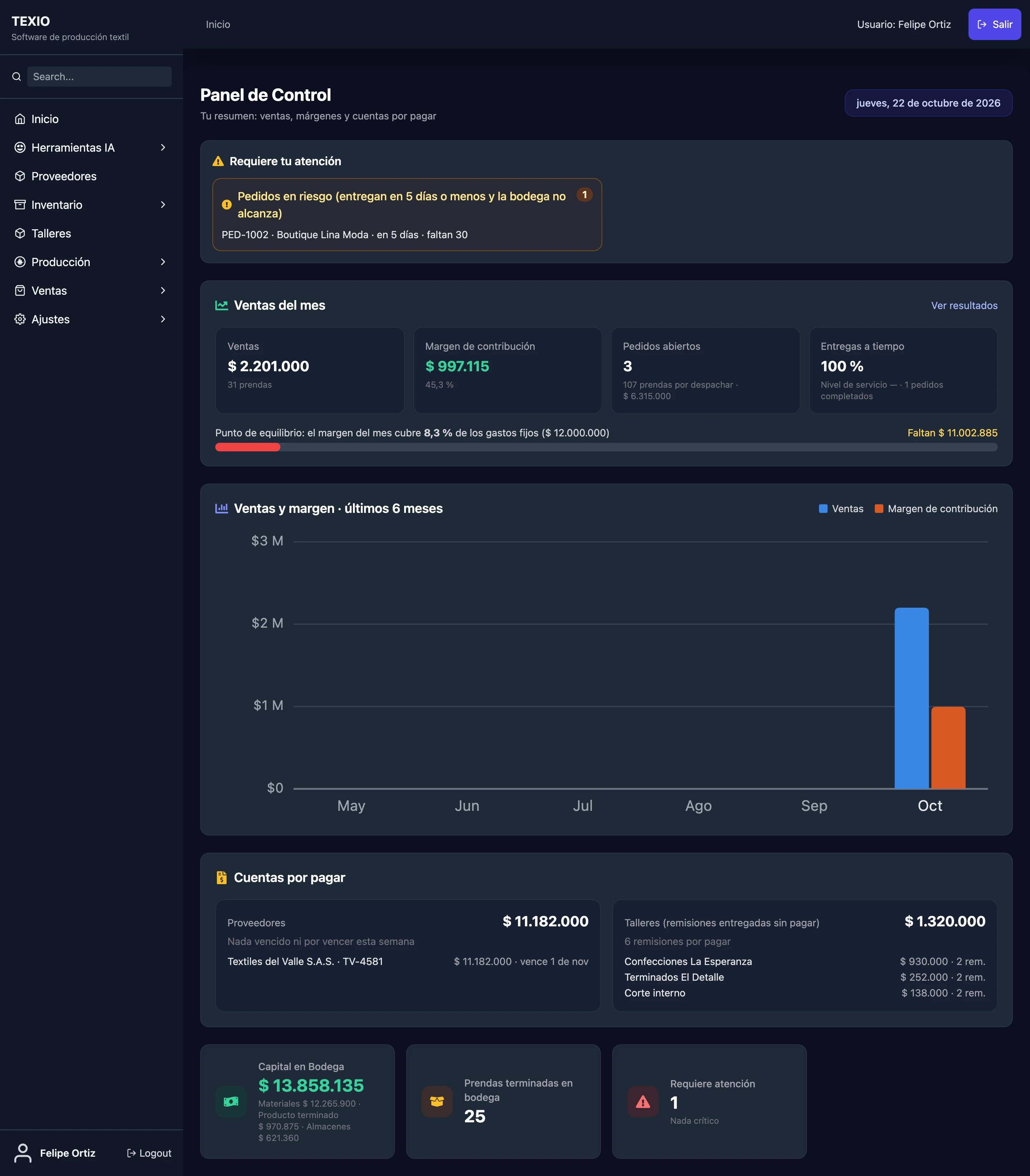
Task: Click the Herramientas IA smiley icon
Action: (20, 148)
